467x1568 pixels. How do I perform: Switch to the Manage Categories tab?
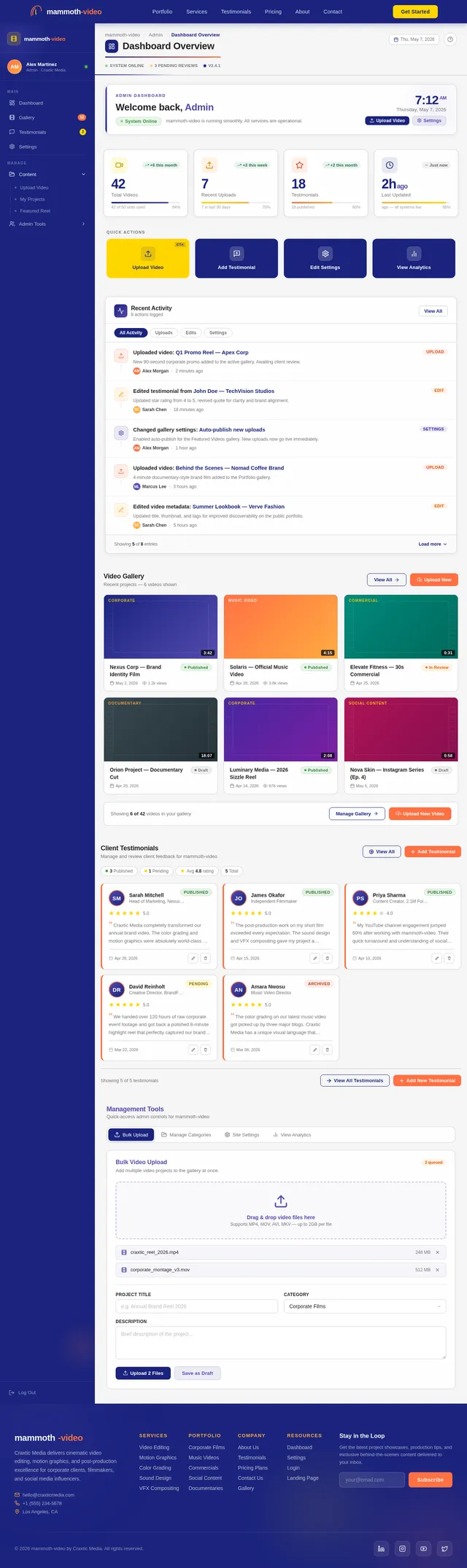coord(186,1134)
